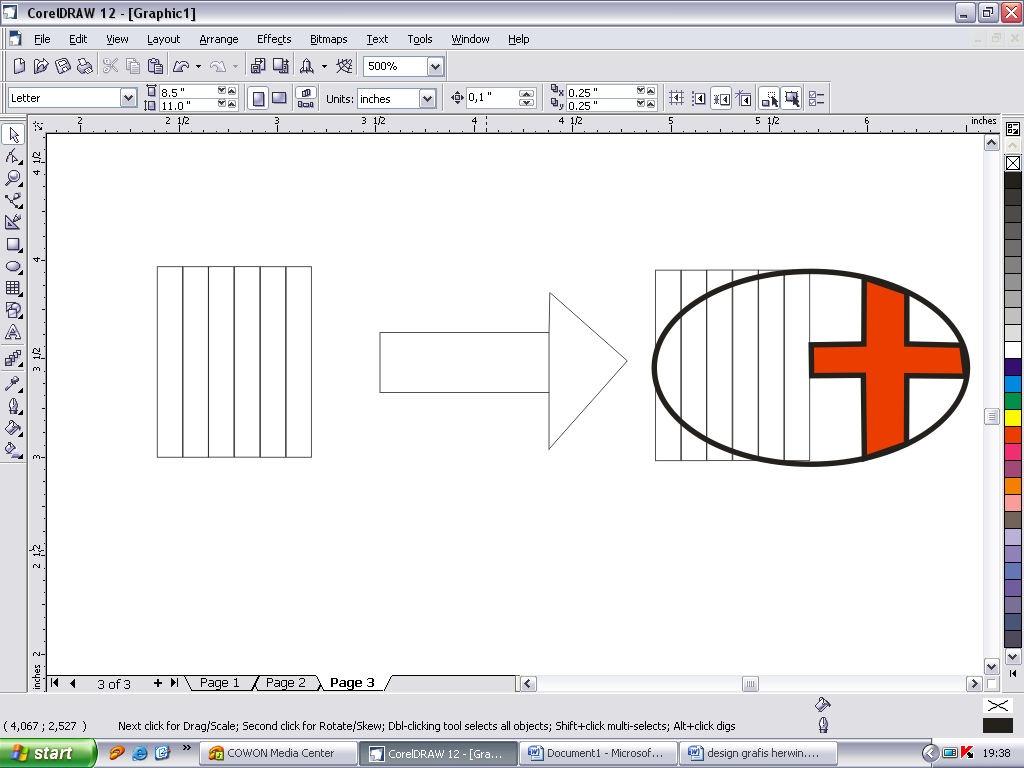Select the Smart Drawing tool
The image size is (1024, 768).
(13, 222)
